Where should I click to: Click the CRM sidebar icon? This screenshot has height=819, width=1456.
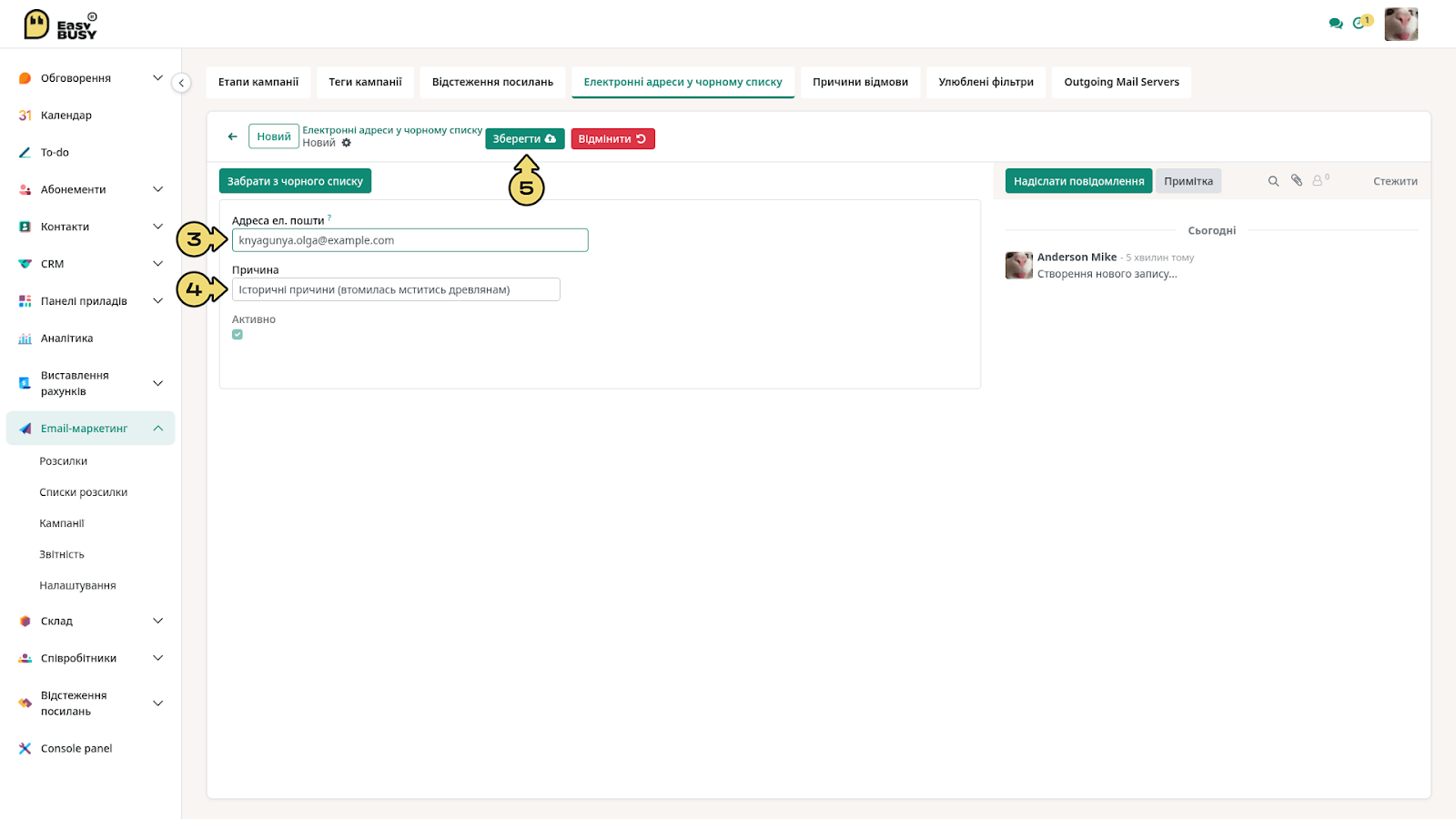point(25,264)
